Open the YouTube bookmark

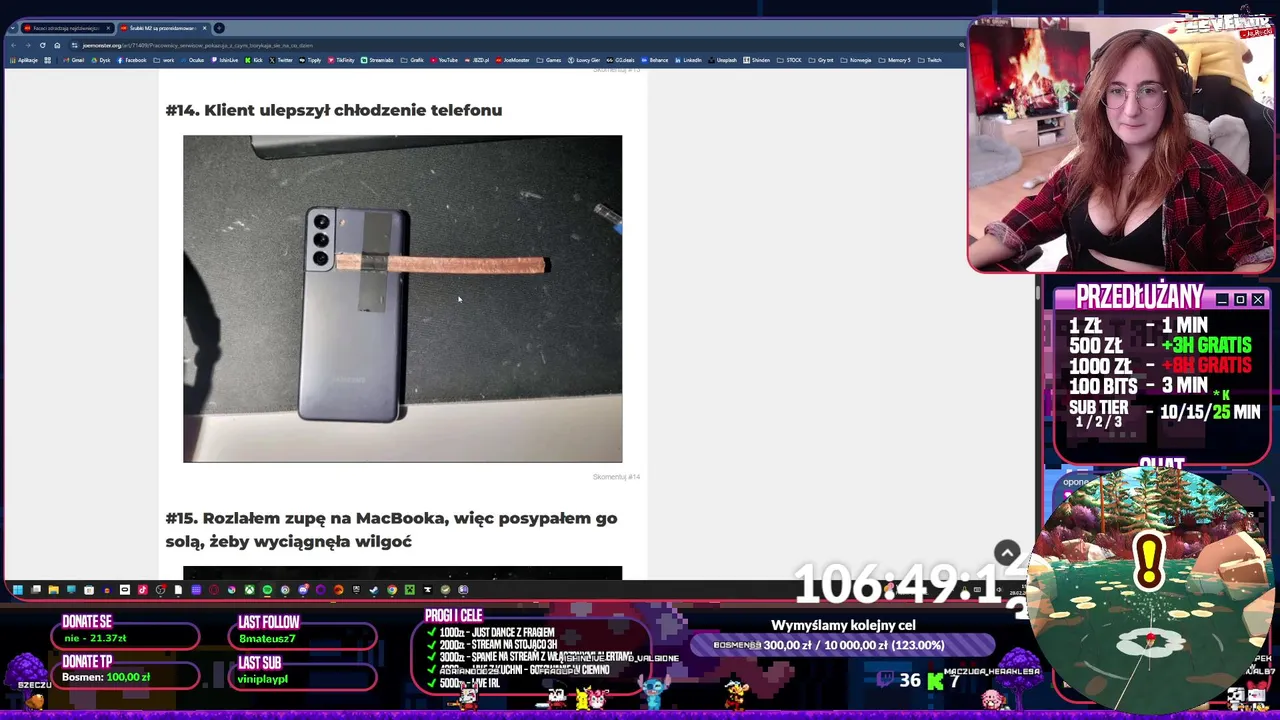pyautogui.click(x=444, y=60)
